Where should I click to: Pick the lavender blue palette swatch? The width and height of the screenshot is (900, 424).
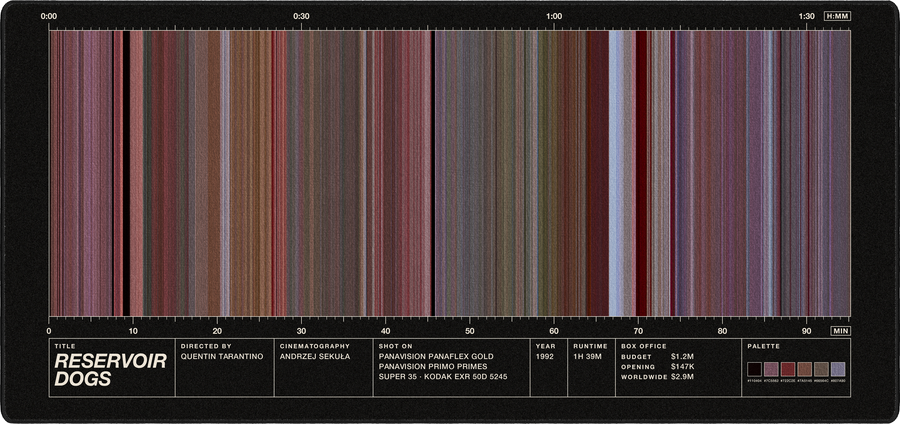click(838, 369)
